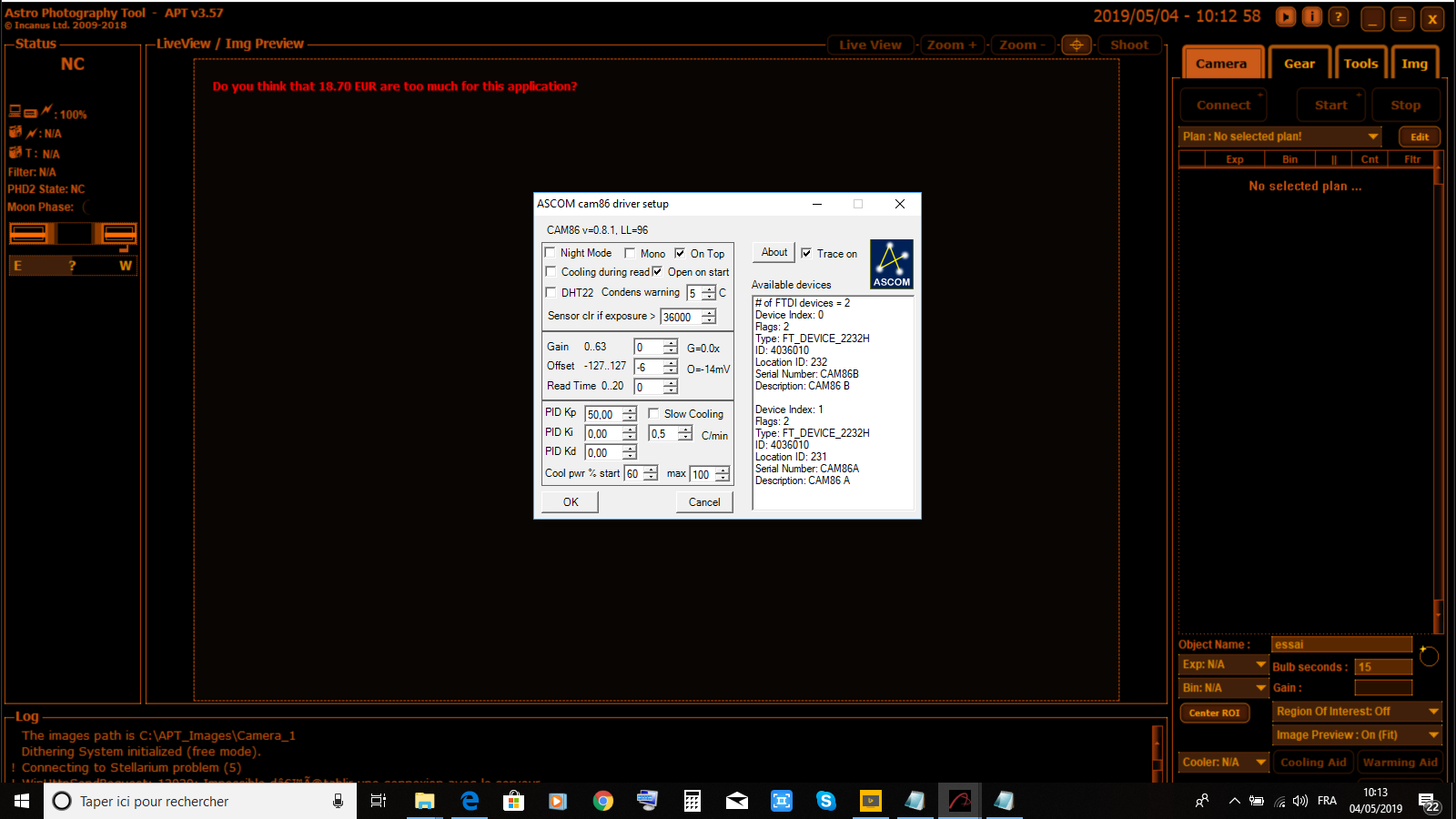Expand Image Preview: On (Fit) dropdown

click(1357, 735)
